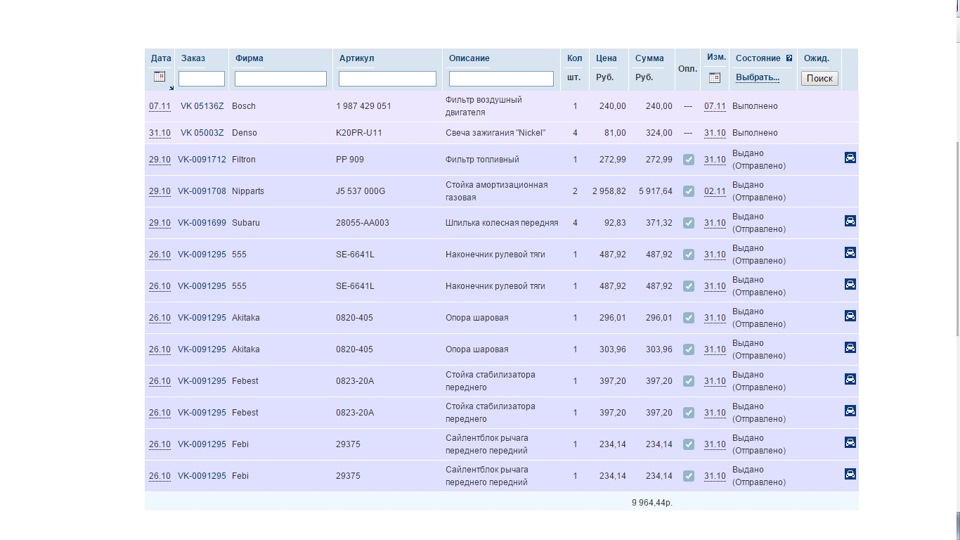960x540 pixels.
Task: Sort by the Артикул column header
Action: [x=356, y=58]
